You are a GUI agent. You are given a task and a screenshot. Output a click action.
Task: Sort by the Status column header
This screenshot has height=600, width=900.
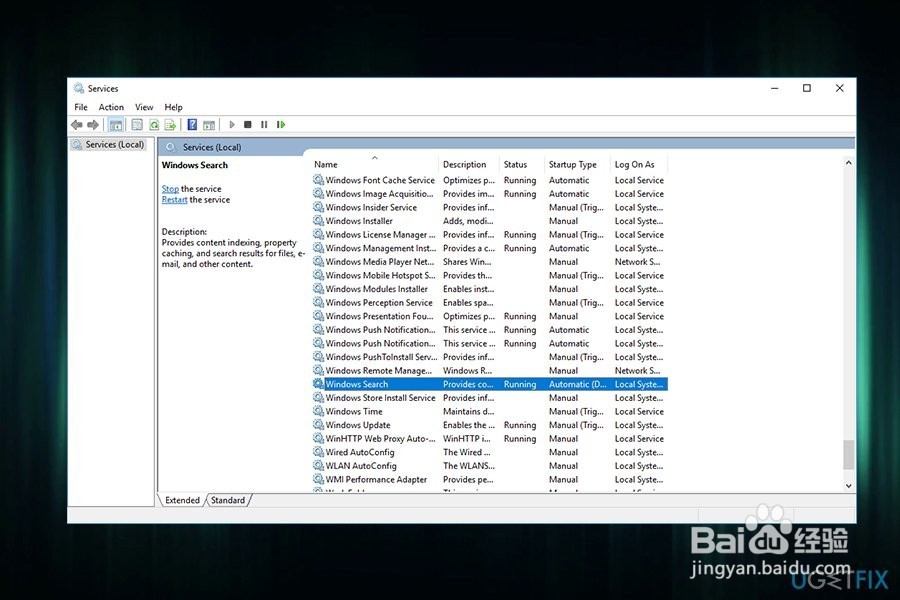[x=522, y=164]
